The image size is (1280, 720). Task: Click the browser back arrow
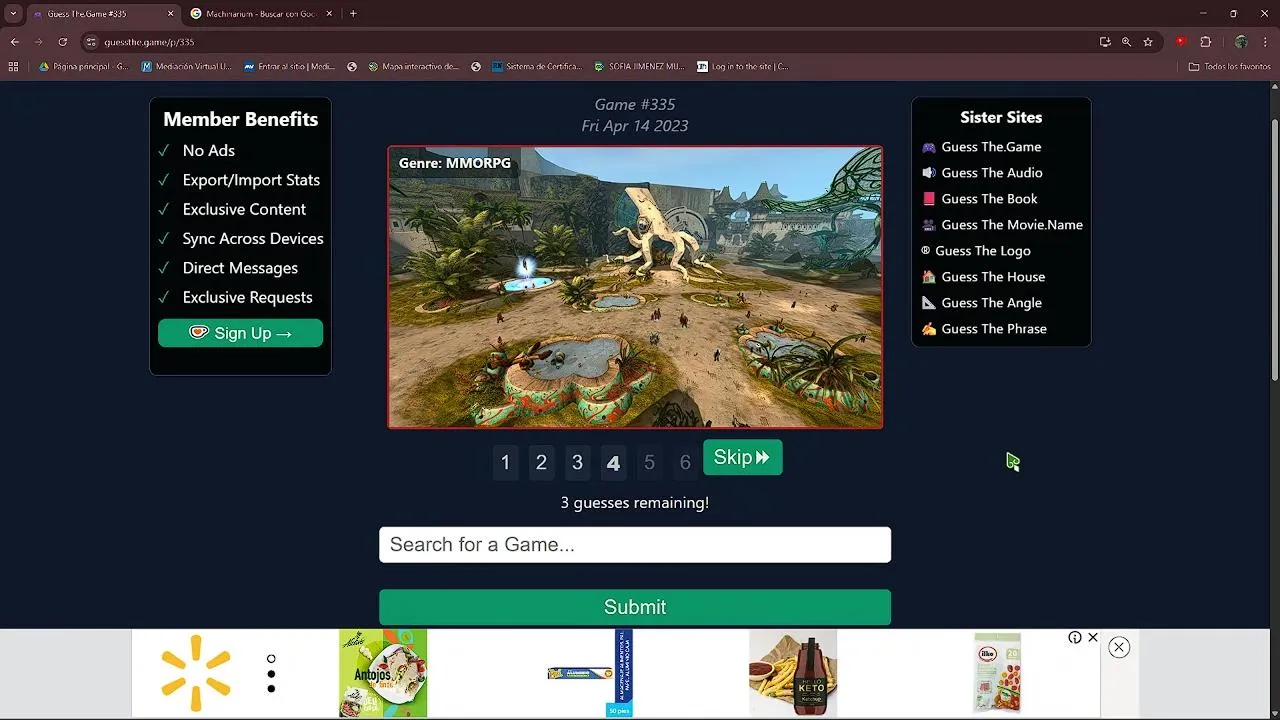click(x=14, y=42)
